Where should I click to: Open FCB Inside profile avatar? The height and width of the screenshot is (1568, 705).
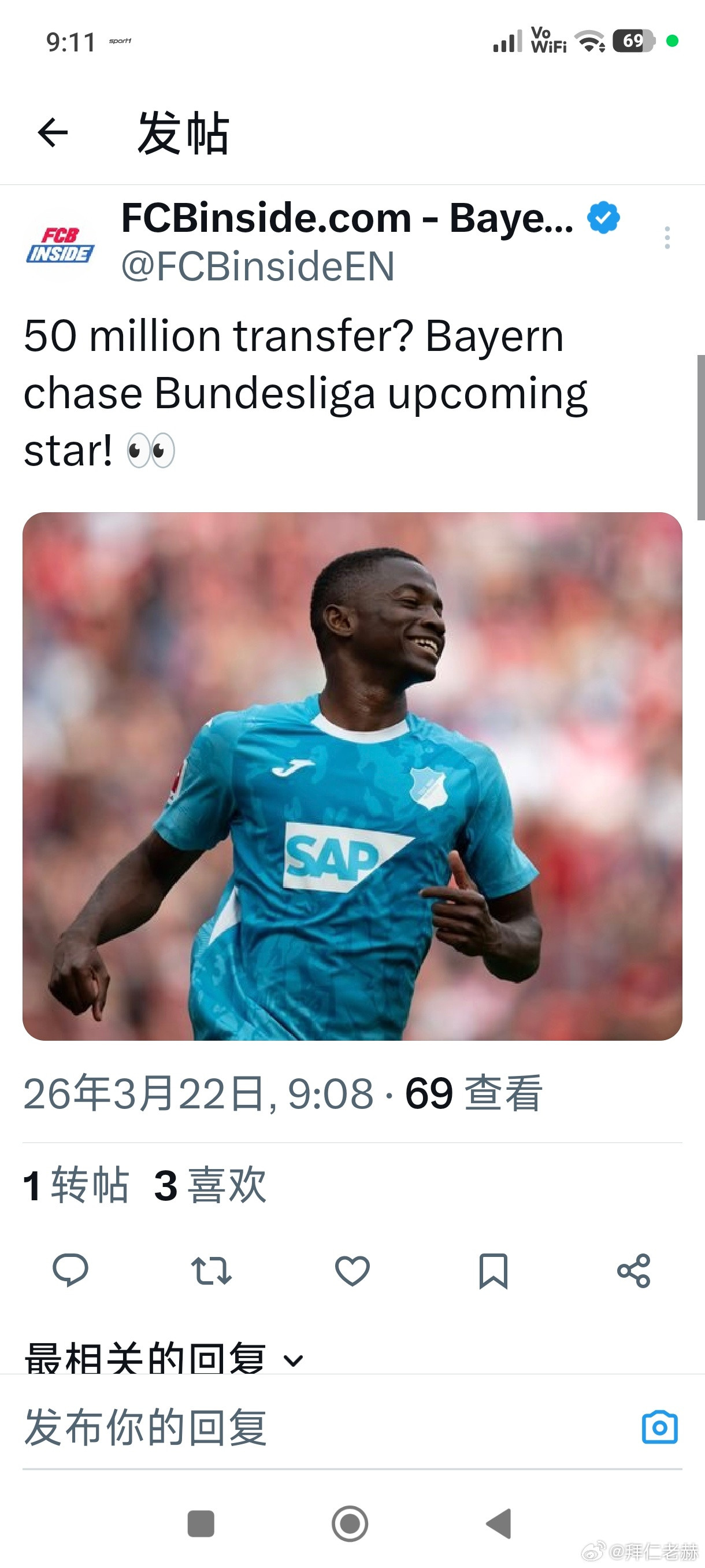tap(60, 244)
